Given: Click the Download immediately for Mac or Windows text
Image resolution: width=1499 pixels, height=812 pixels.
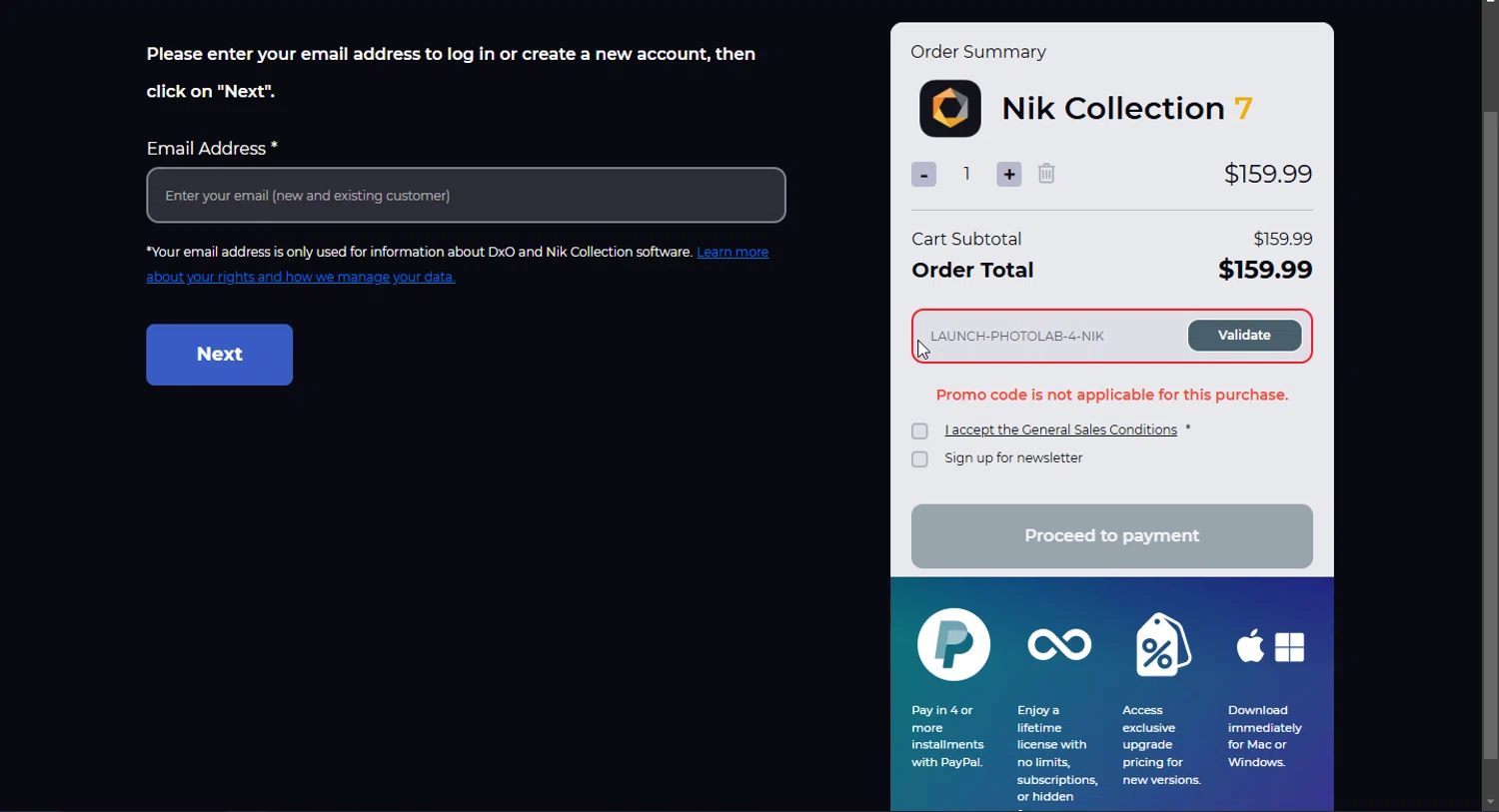Looking at the screenshot, I should click(x=1264, y=737).
